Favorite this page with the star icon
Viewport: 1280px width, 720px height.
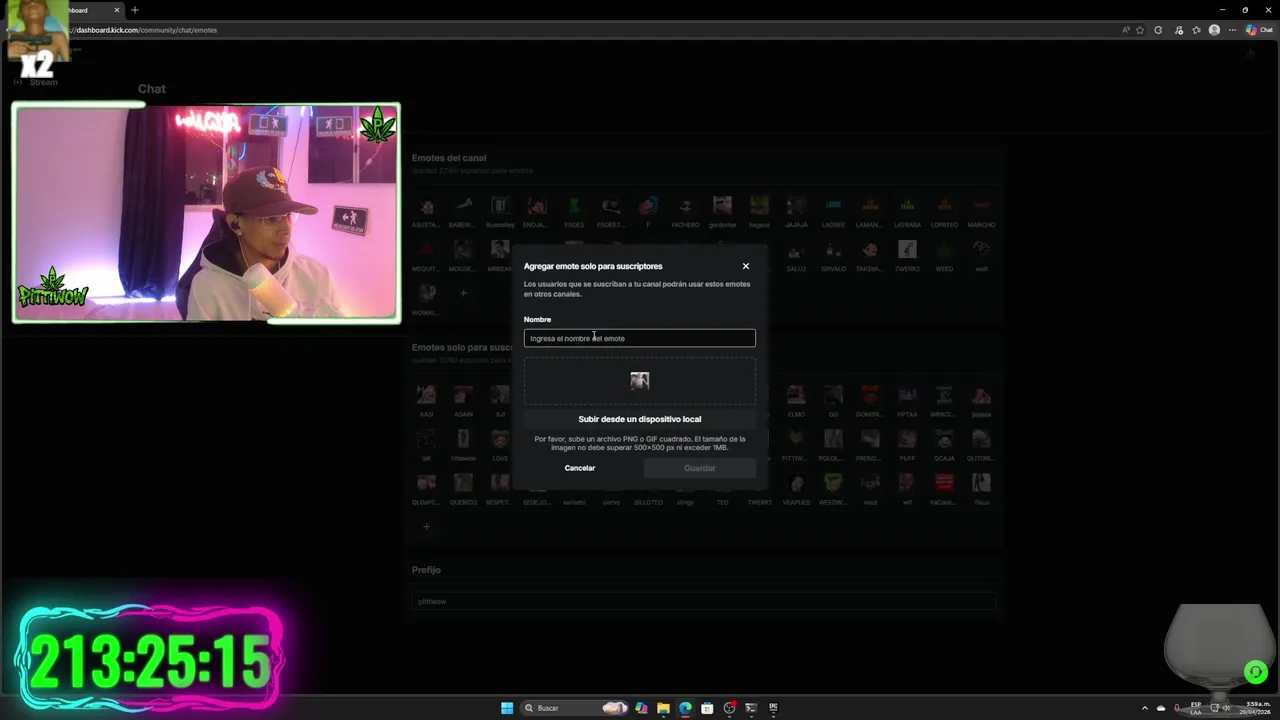pyautogui.click(x=1140, y=30)
